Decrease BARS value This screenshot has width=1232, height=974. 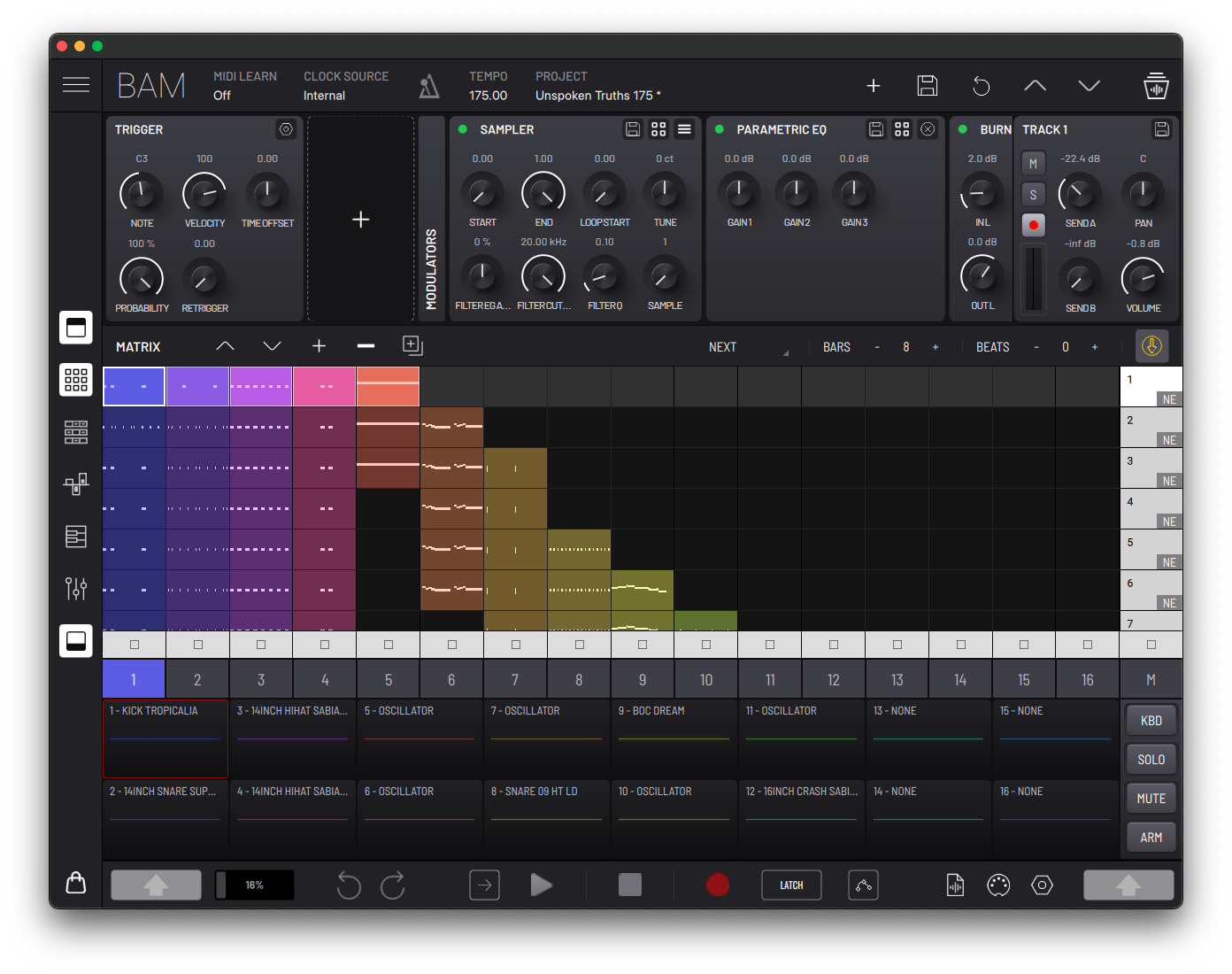point(877,347)
